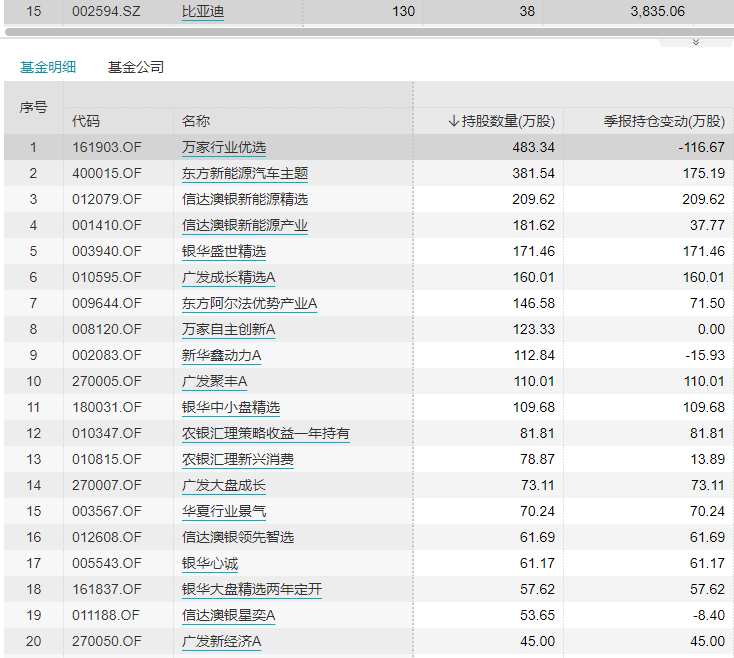Open fund link 广发聚丰A
The image size is (734, 658).
coord(214,381)
